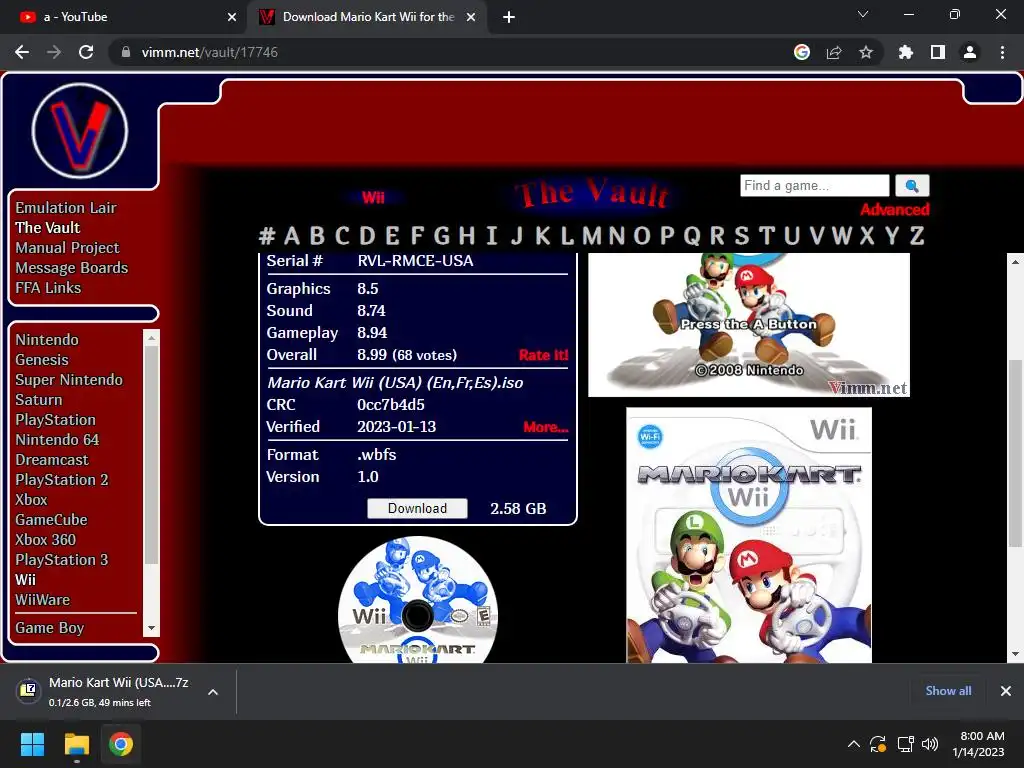Open Message Boards menu link
Viewport: 1024px width, 768px height.
72,268
